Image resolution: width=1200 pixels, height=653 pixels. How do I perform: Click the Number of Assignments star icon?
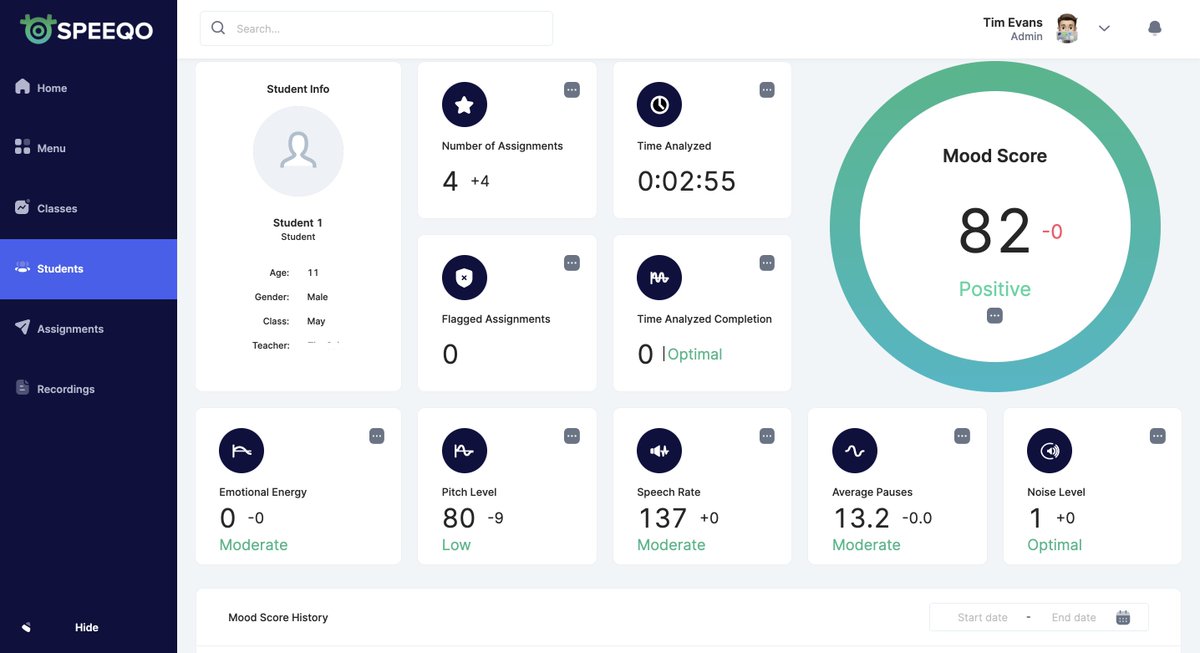tap(464, 104)
